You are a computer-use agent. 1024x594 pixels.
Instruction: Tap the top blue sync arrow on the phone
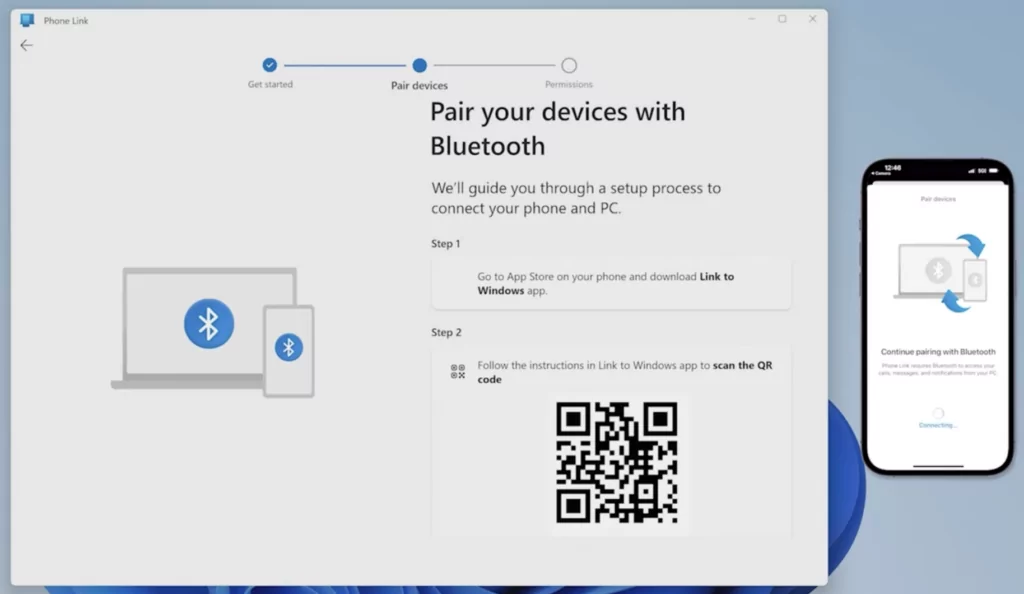(x=969, y=245)
